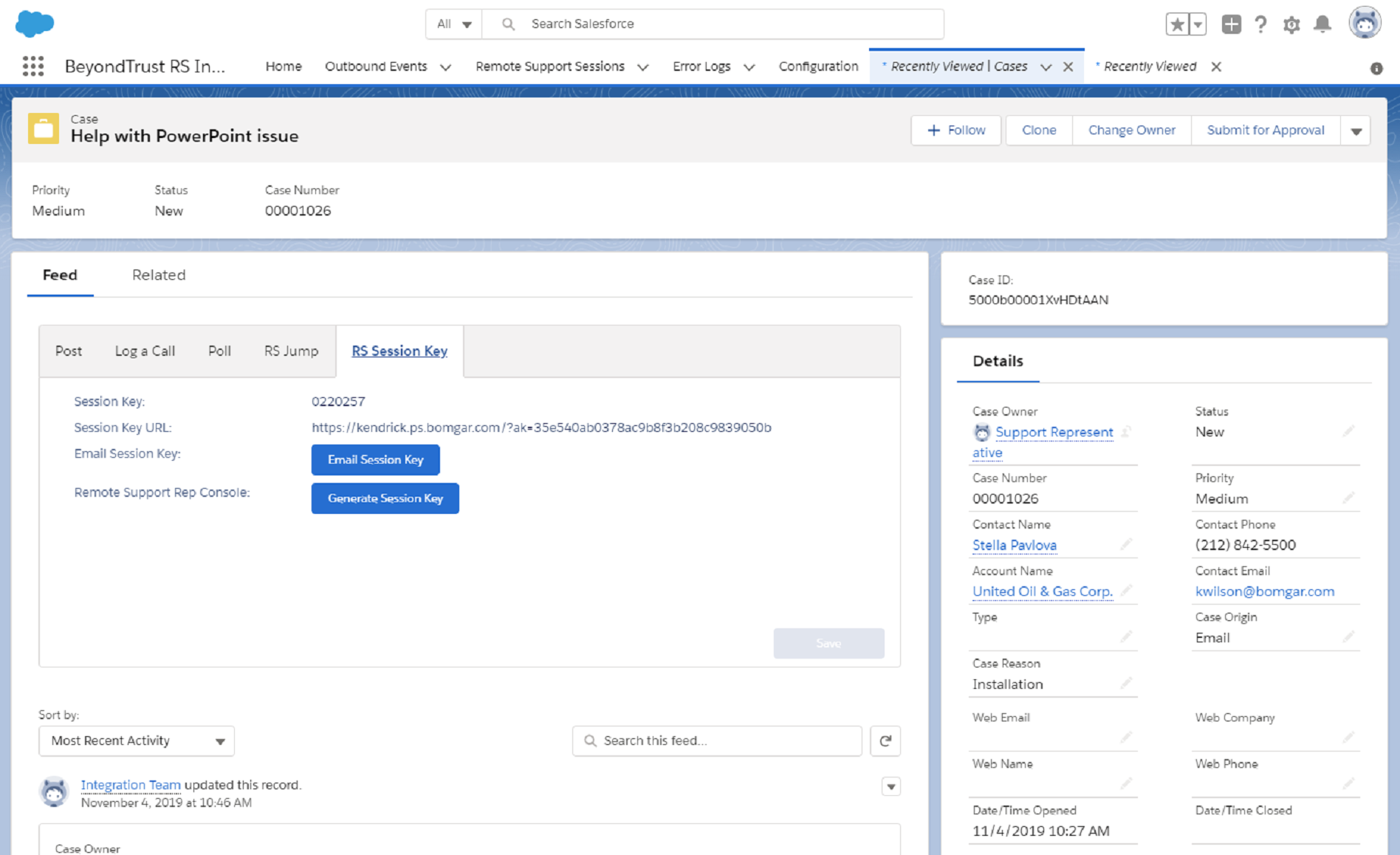
Task: Open Setup via the gear icon
Action: coord(1291,24)
